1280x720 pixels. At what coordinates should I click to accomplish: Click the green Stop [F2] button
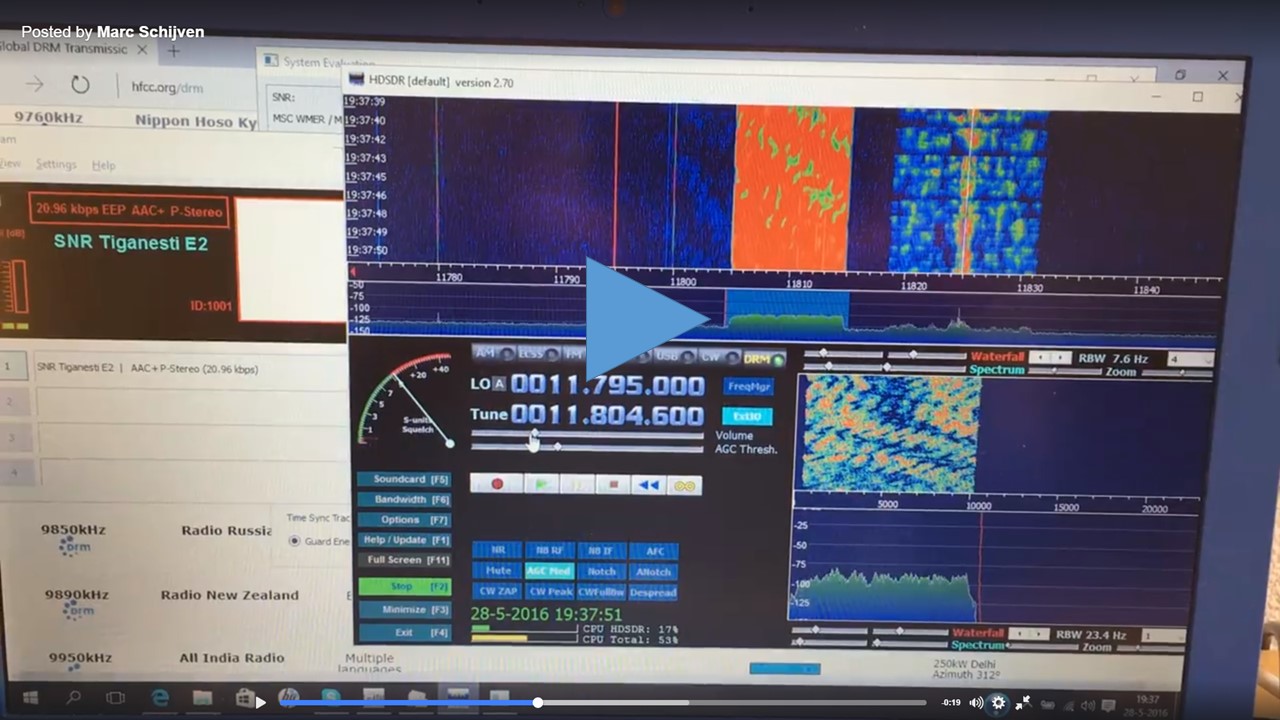[405, 587]
